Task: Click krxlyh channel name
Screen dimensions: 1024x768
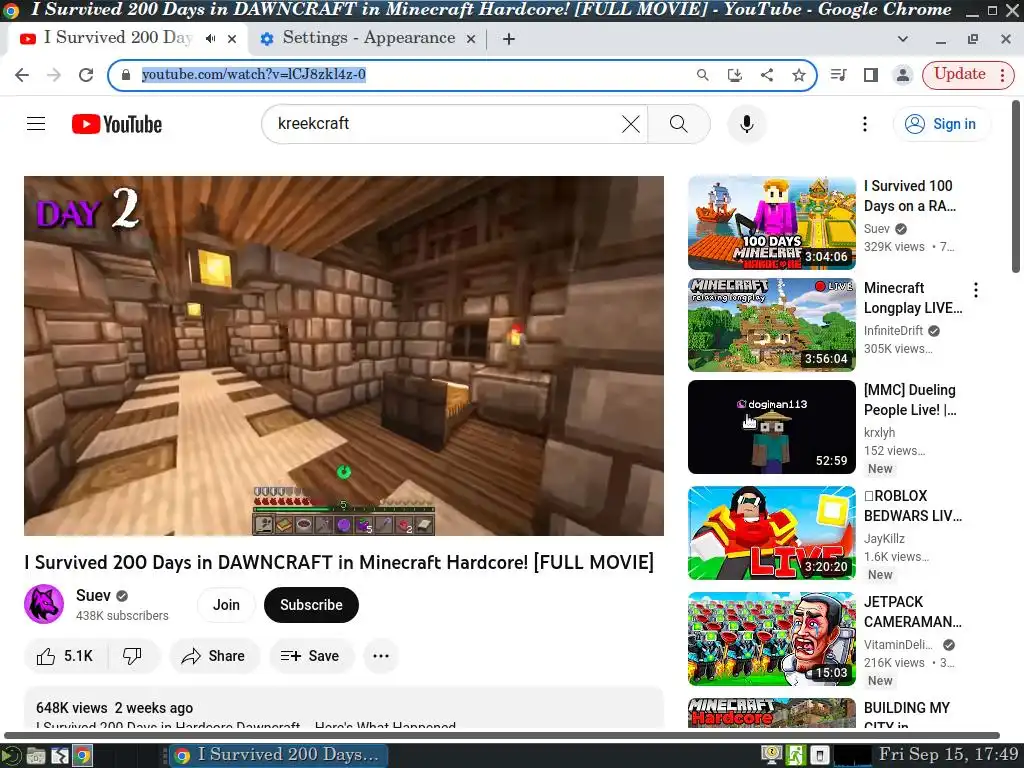Action: point(879,432)
